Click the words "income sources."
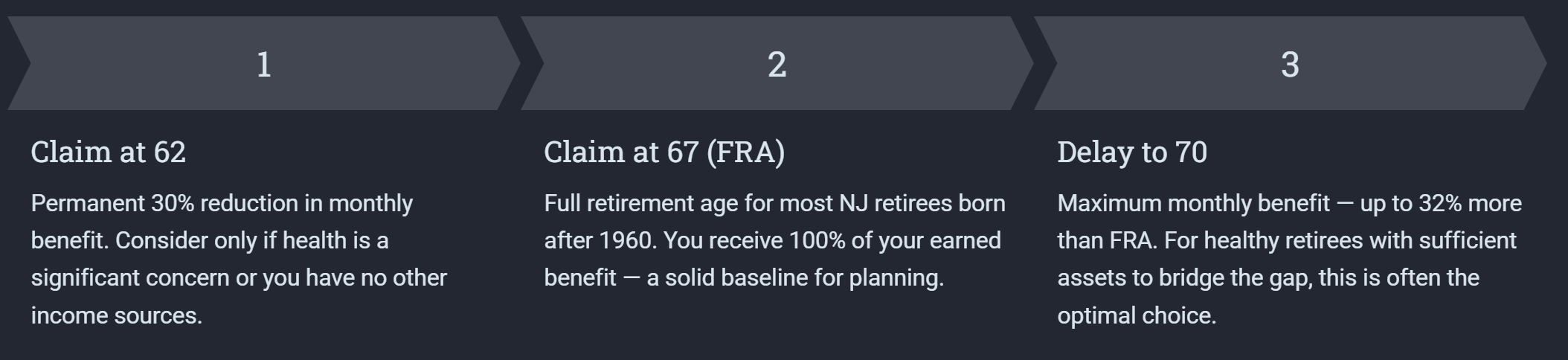Image resolution: width=1568 pixels, height=360 pixels. point(116,315)
